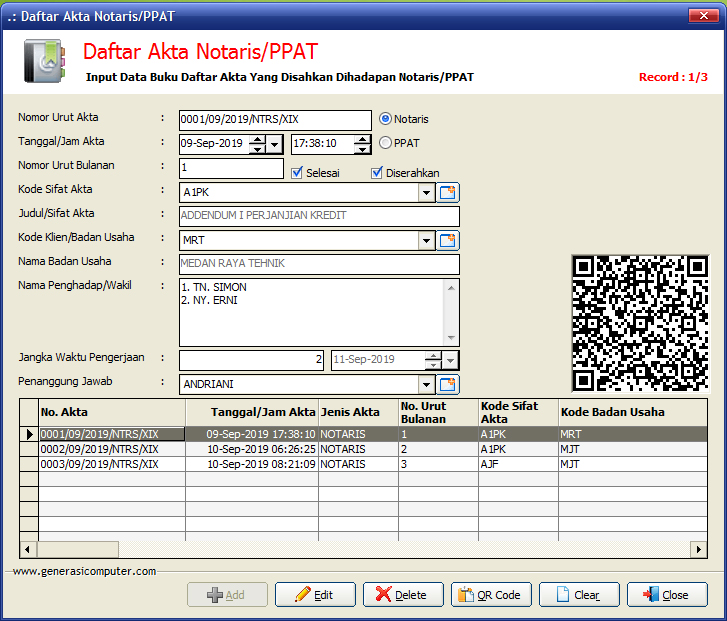Toggle the Diserahkan checkbox
Viewport: 727px width, 621px height.
coord(377,173)
